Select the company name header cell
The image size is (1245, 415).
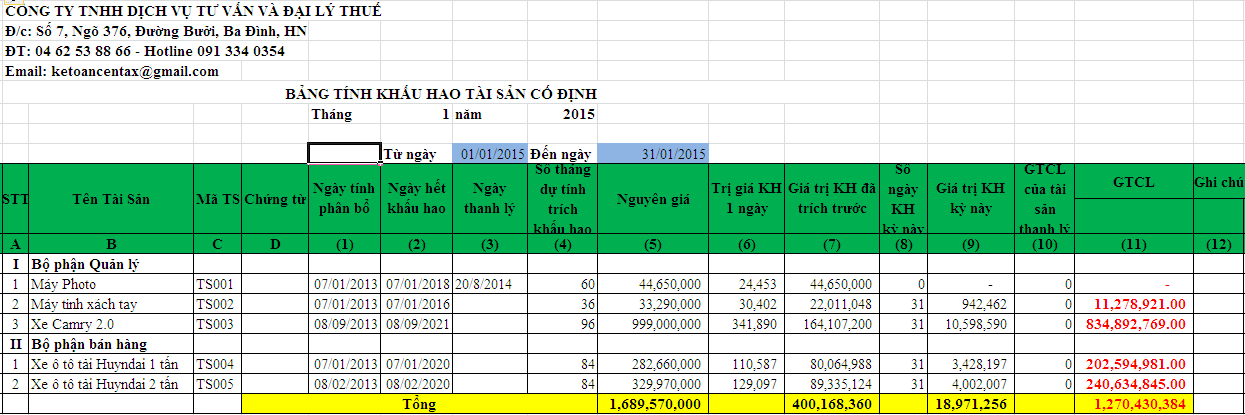coord(193,11)
